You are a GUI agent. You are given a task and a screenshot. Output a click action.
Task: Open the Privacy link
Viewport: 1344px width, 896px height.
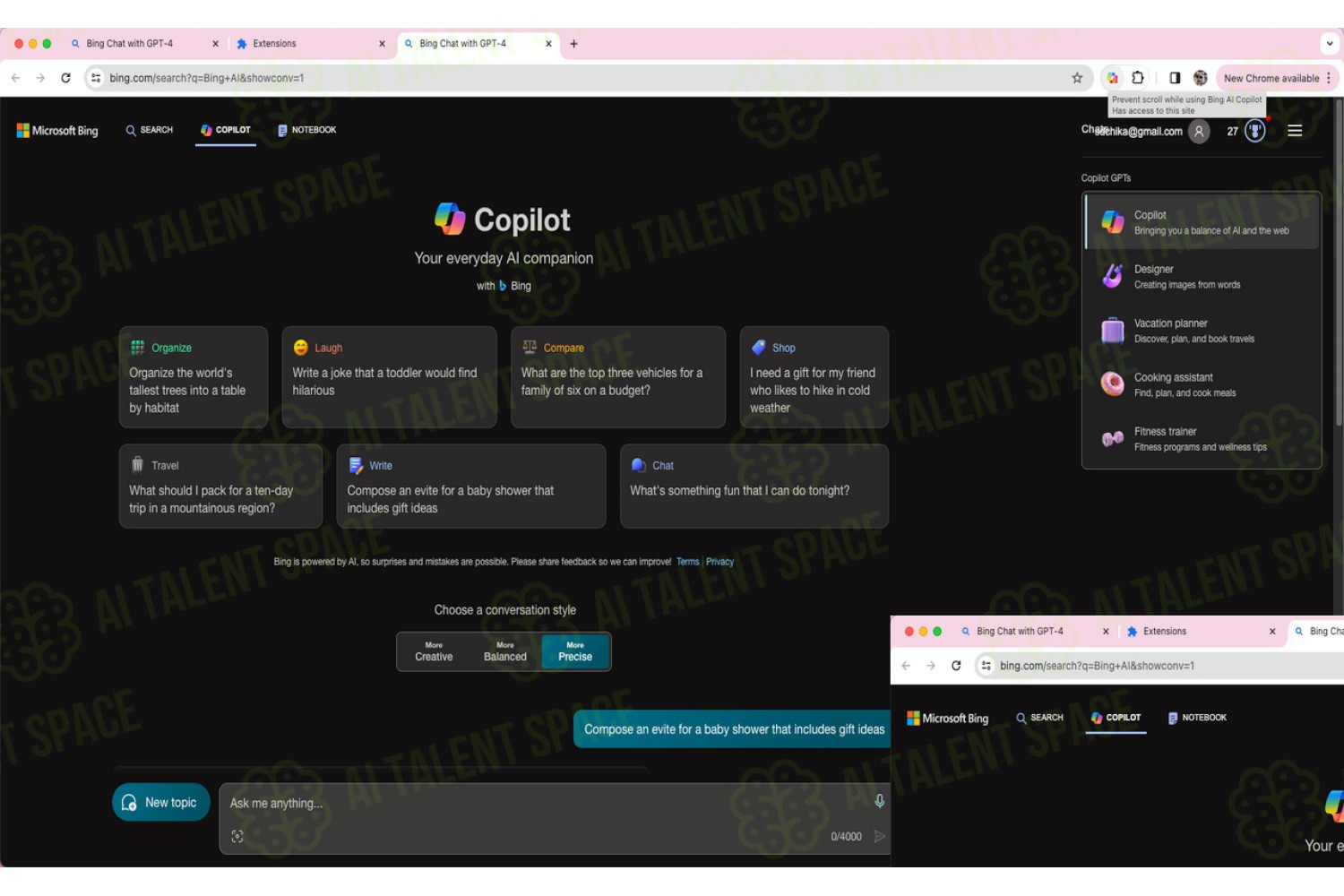tap(719, 562)
